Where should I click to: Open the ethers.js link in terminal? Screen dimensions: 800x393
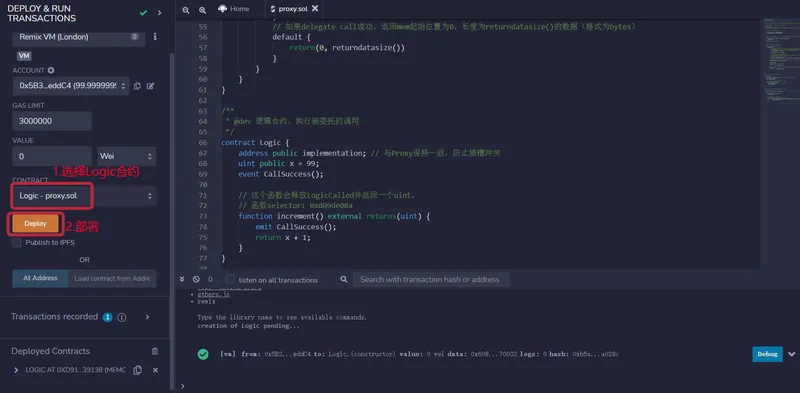213,295
